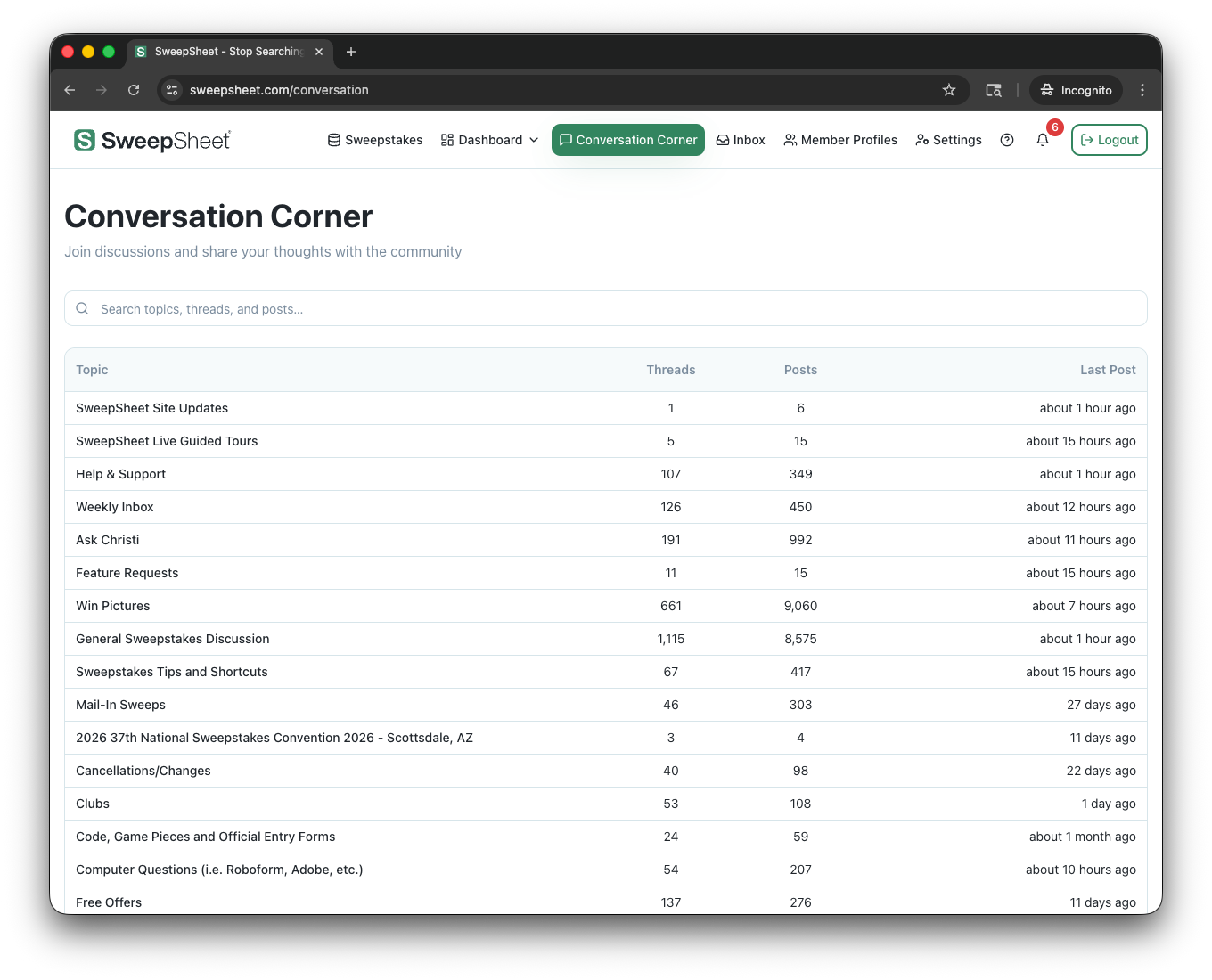Image resolution: width=1212 pixels, height=980 pixels.
Task: Log out with the Logout button
Action: 1110,140
